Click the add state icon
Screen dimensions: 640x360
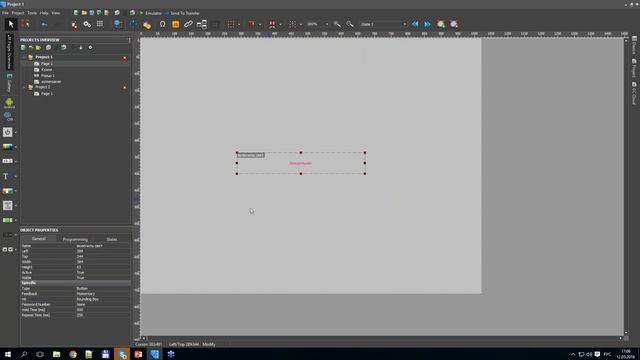(441, 24)
